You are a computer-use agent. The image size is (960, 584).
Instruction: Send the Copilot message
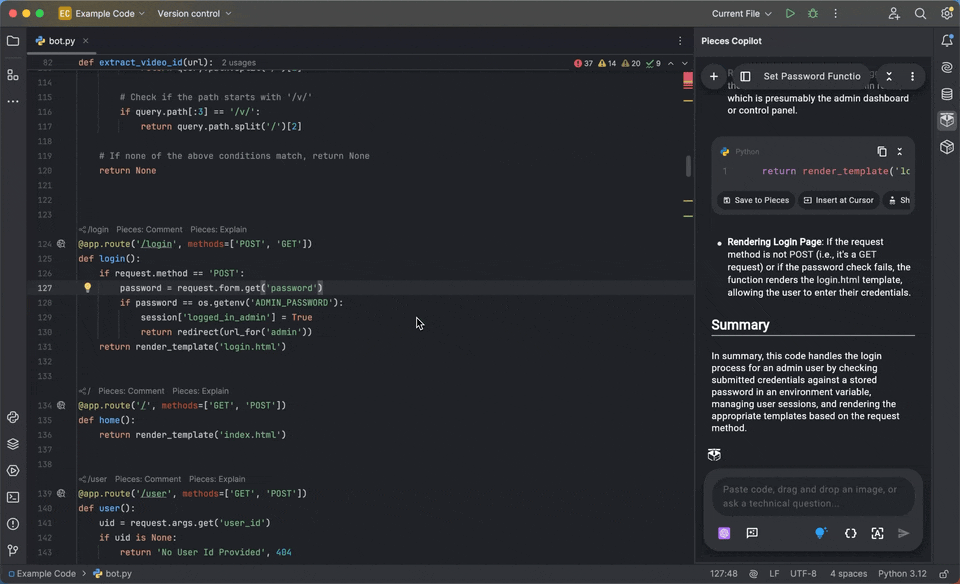[x=904, y=533]
